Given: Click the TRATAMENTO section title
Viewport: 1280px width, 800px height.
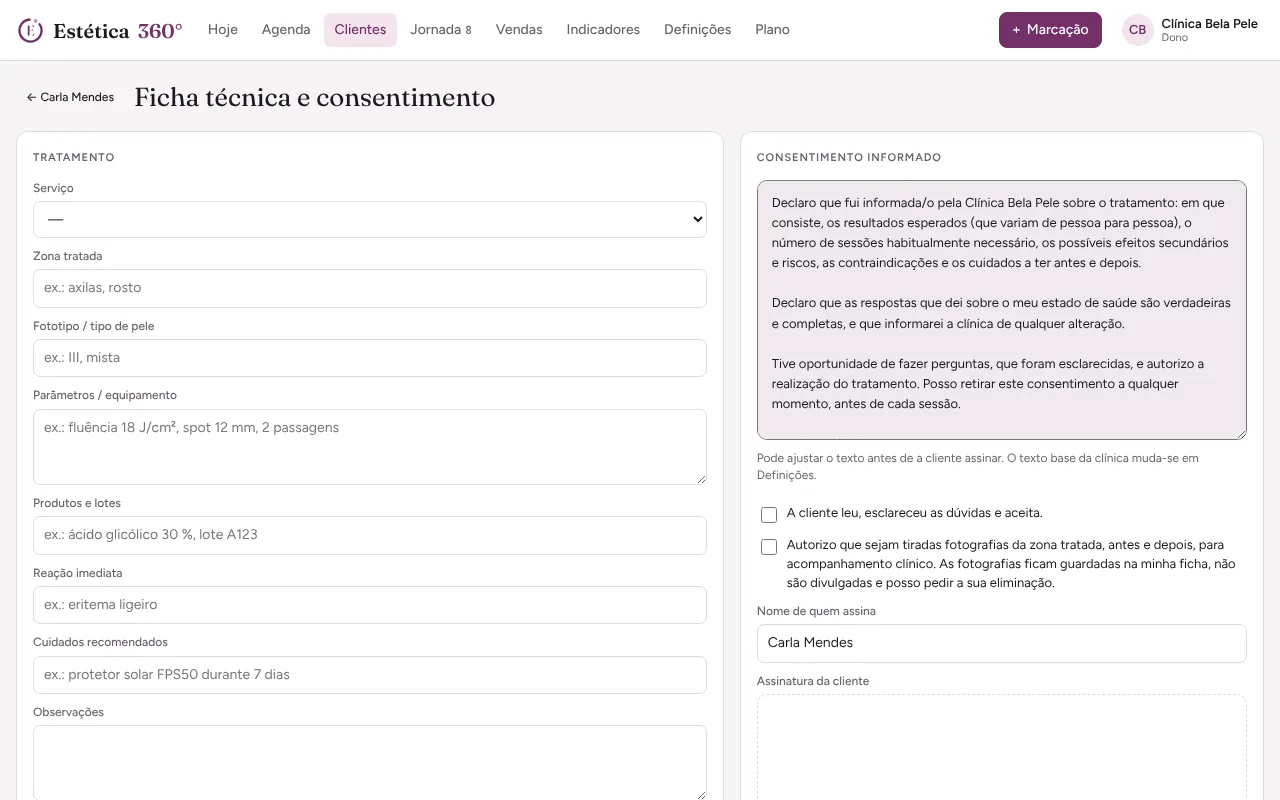Looking at the screenshot, I should coord(74,157).
